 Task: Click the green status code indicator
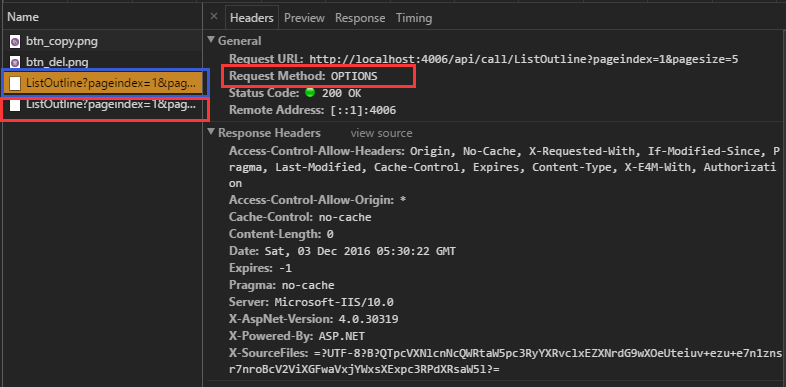click(x=310, y=93)
